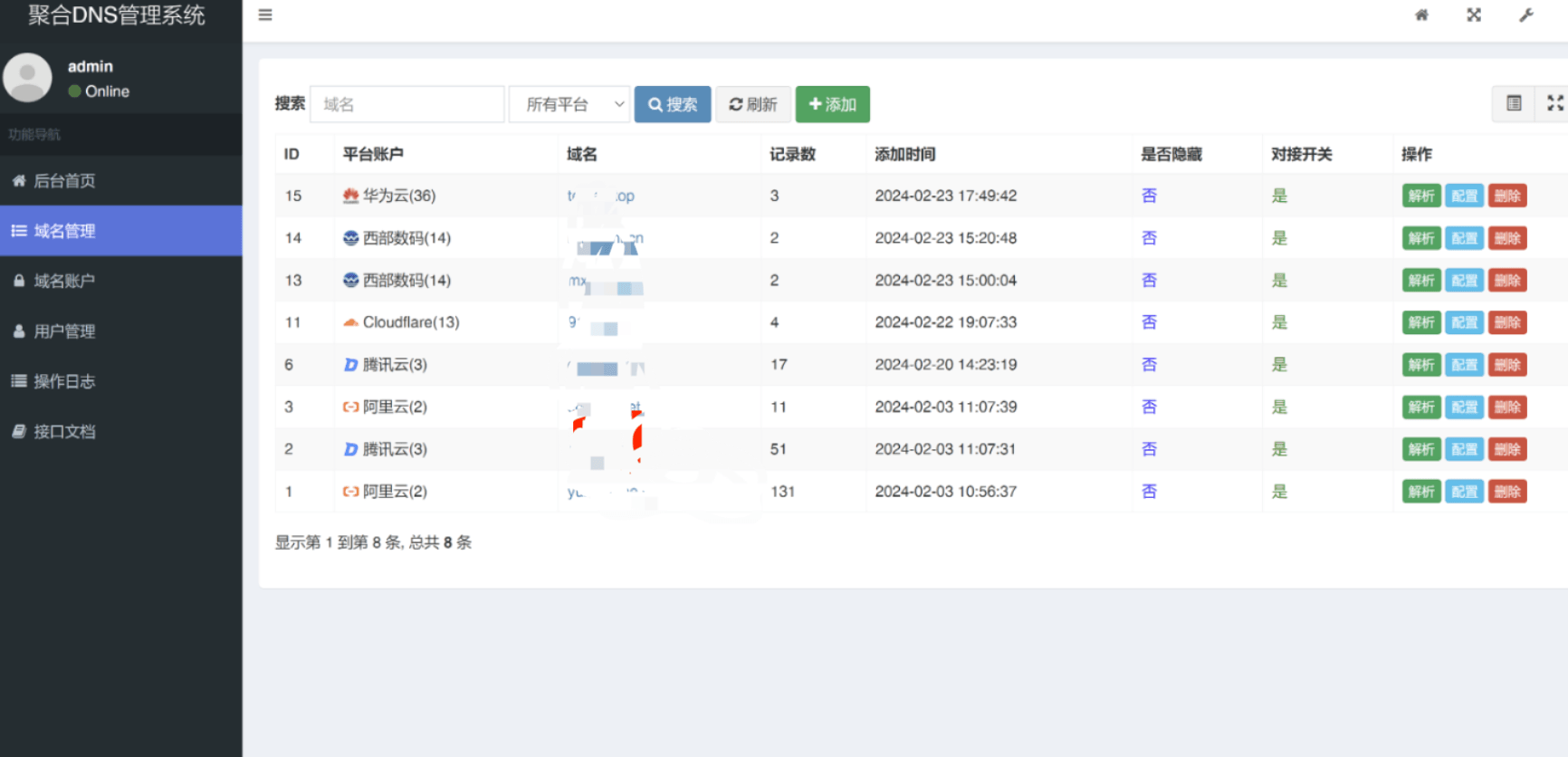Toggle hidden status '否' for row 15
Screen dimensions: 1568x757
[1149, 196]
